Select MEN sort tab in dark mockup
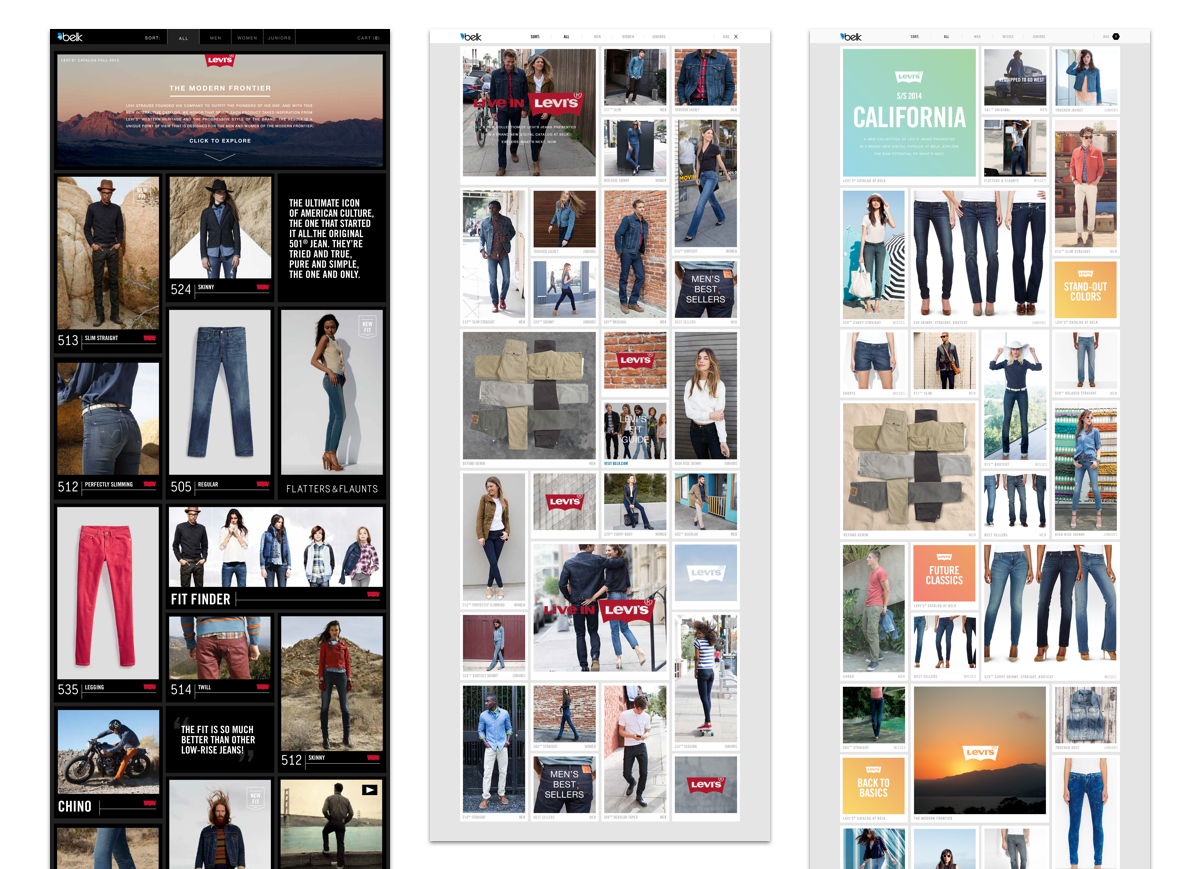1200x869 pixels. [215, 38]
